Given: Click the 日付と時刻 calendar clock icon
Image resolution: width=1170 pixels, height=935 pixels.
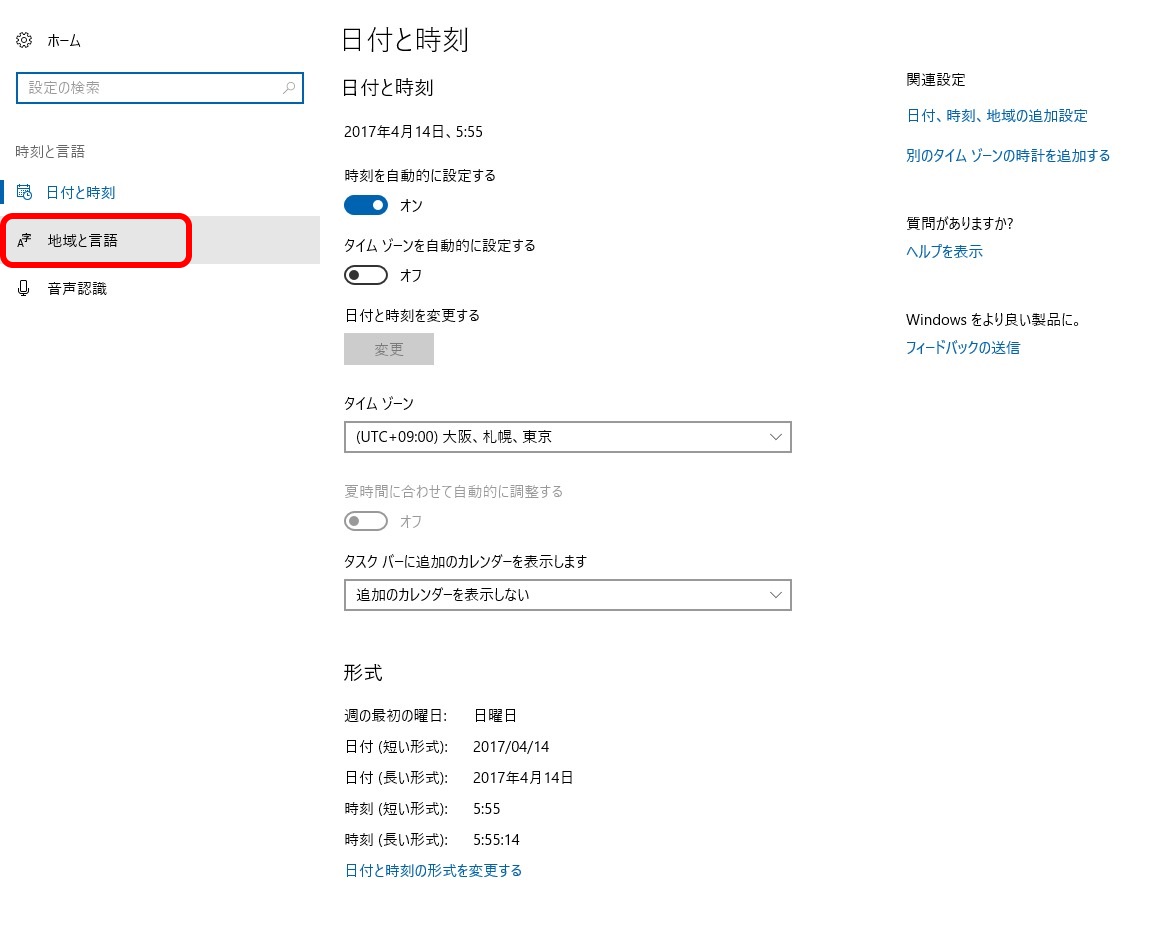Looking at the screenshot, I should pos(25,192).
